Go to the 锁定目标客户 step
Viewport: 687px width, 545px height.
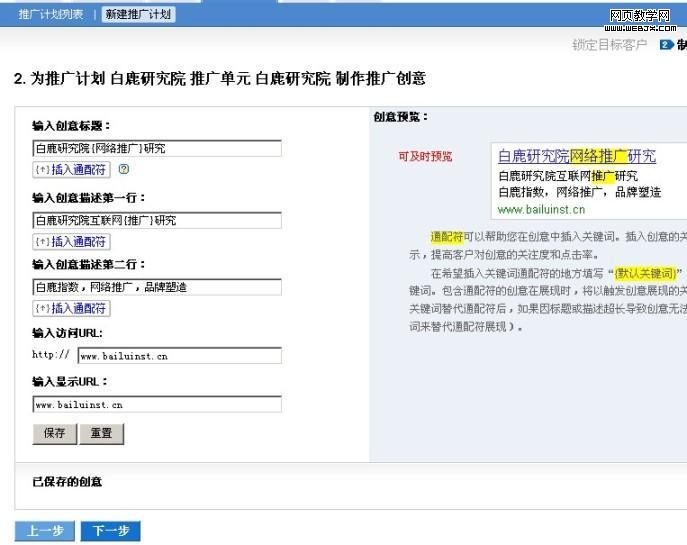609,45
